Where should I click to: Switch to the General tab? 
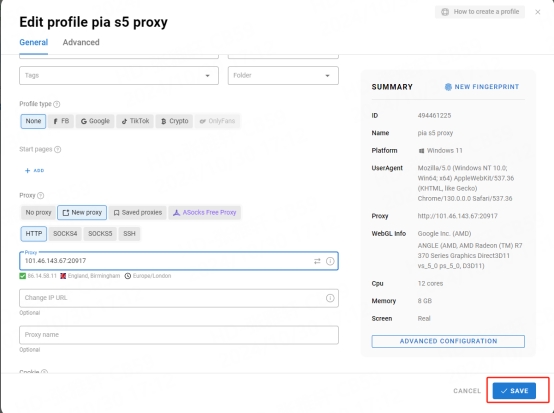(34, 42)
